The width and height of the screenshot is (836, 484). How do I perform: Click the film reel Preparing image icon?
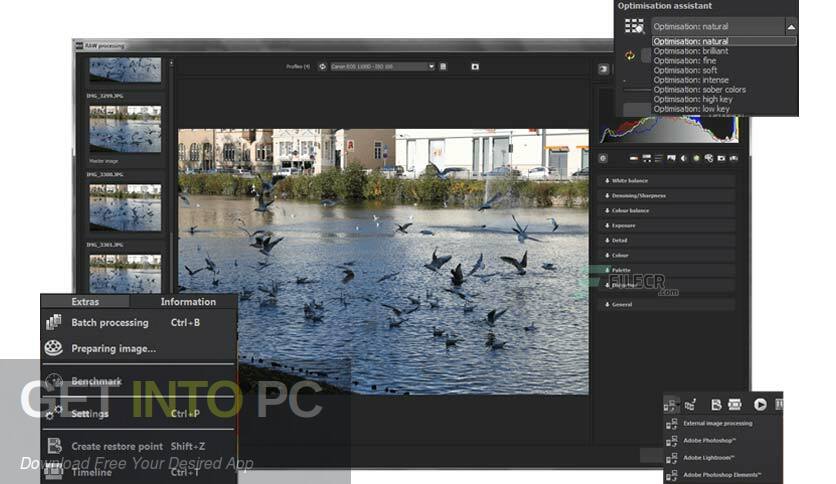pos(53,348)
